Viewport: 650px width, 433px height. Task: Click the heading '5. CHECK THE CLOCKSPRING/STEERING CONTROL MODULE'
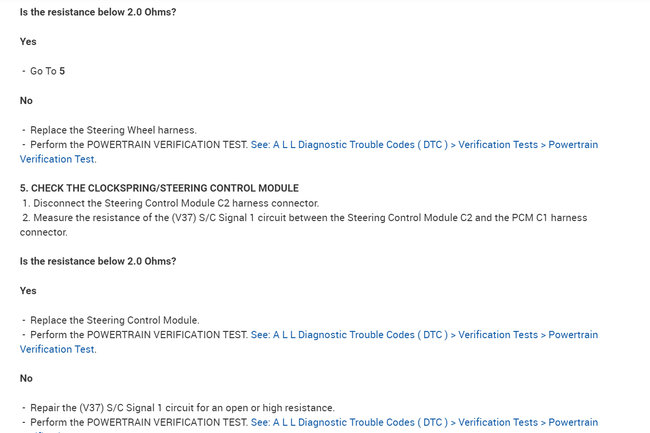[x=159, y=188]
